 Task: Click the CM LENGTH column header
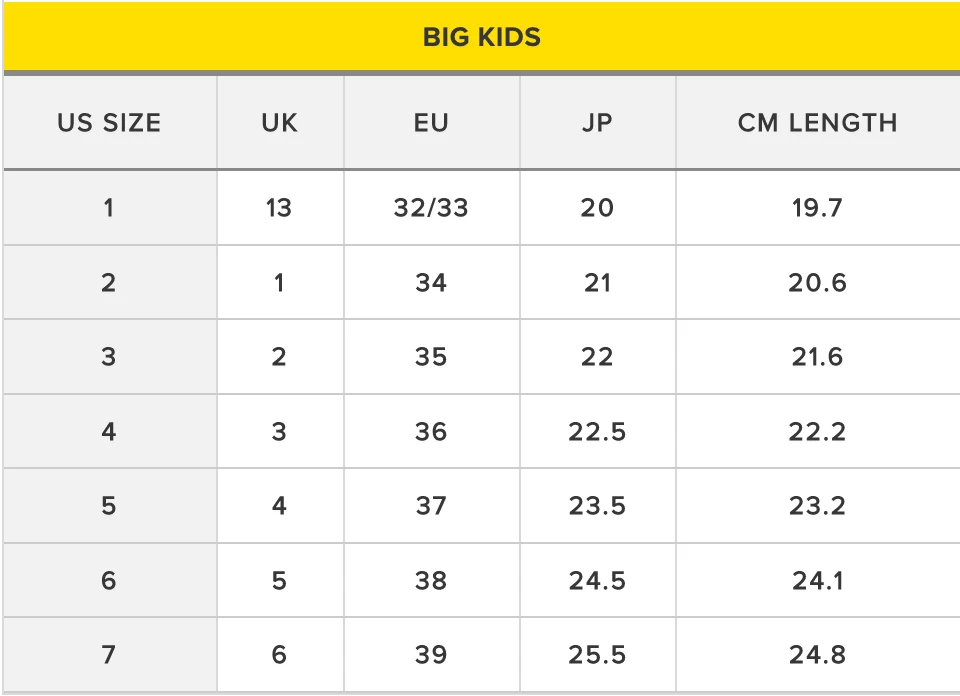pyautogui.click(x=817, y=123)
